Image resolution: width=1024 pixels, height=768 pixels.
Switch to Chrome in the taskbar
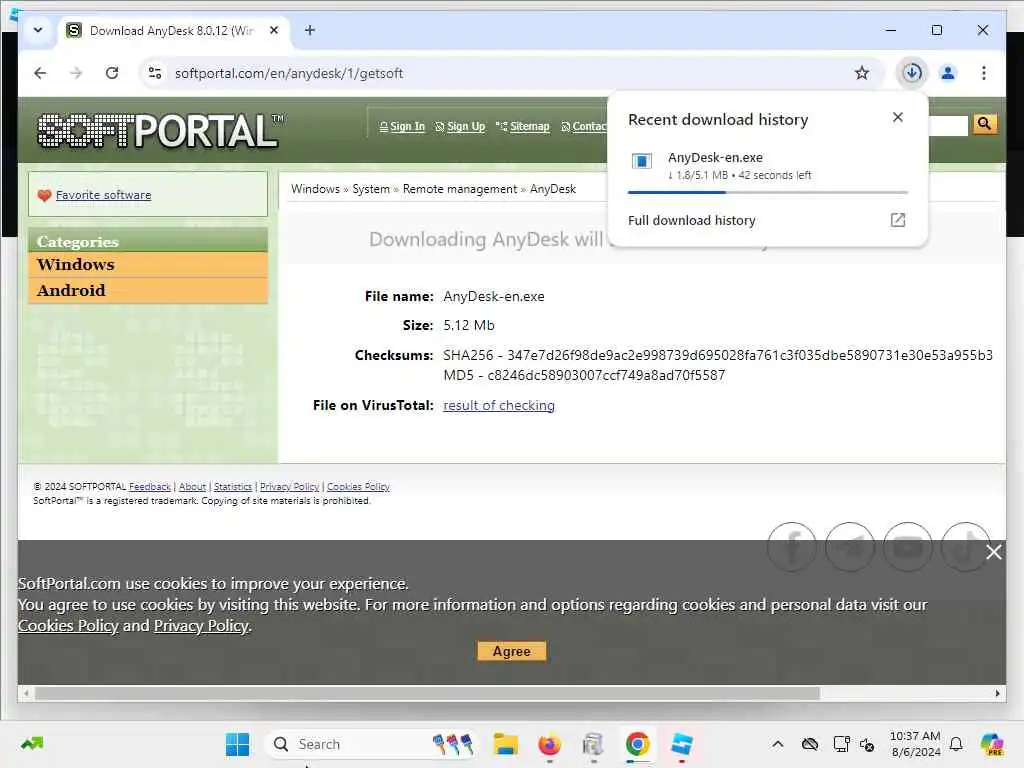point(637,744)
